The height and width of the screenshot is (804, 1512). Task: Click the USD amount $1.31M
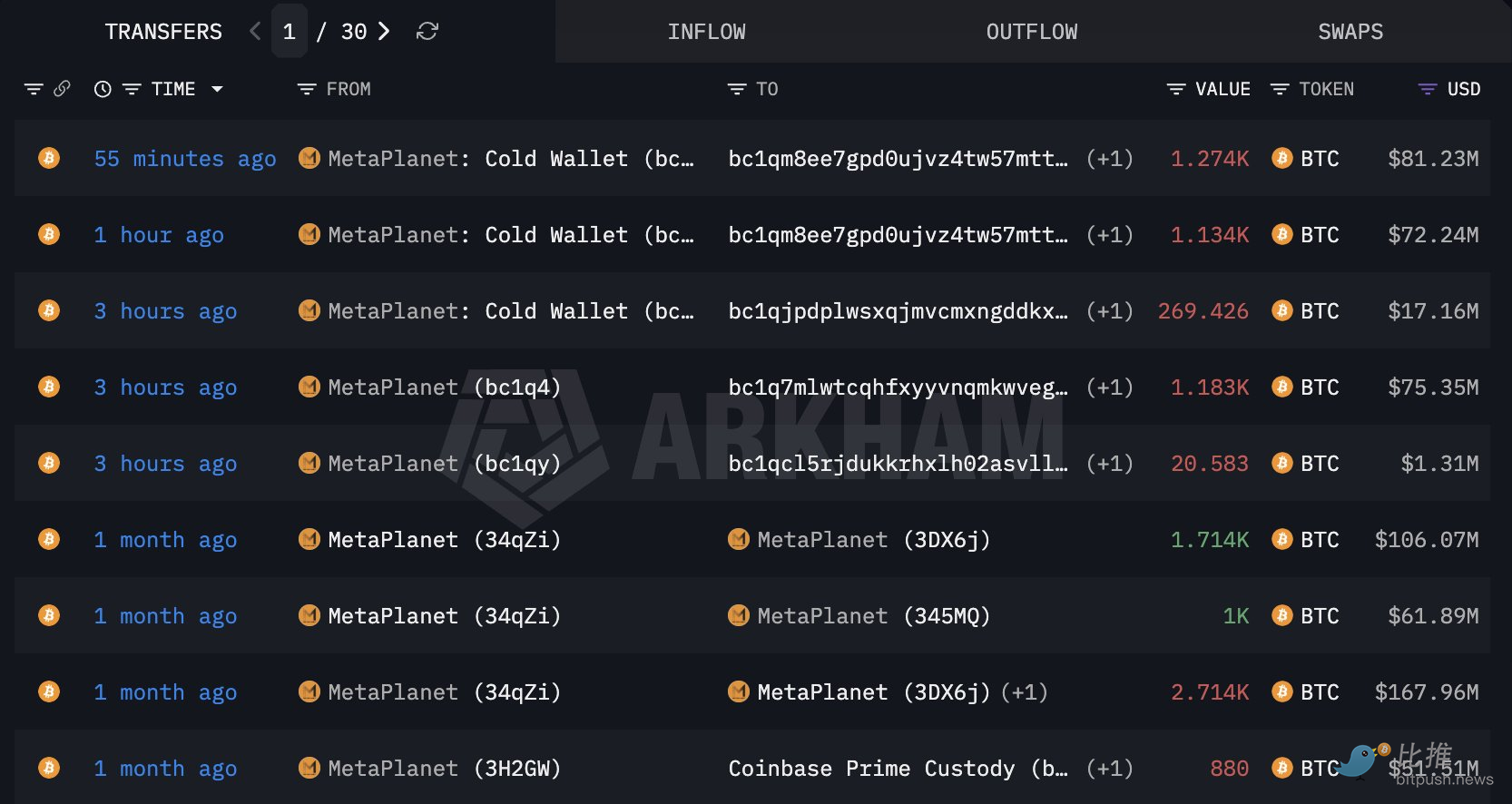click(1439, 464)
